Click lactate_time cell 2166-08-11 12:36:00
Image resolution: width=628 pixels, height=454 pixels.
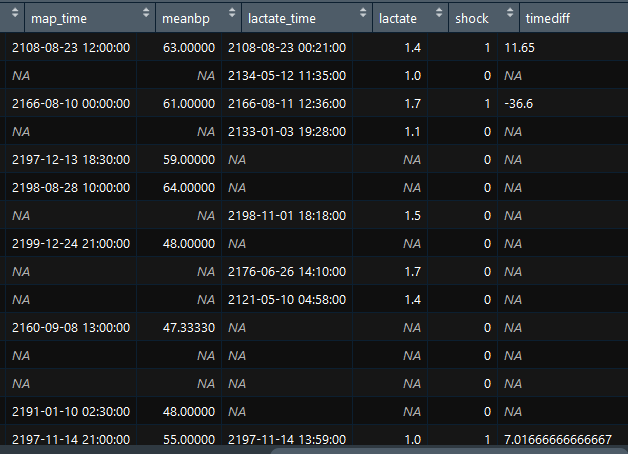[287, 104]
